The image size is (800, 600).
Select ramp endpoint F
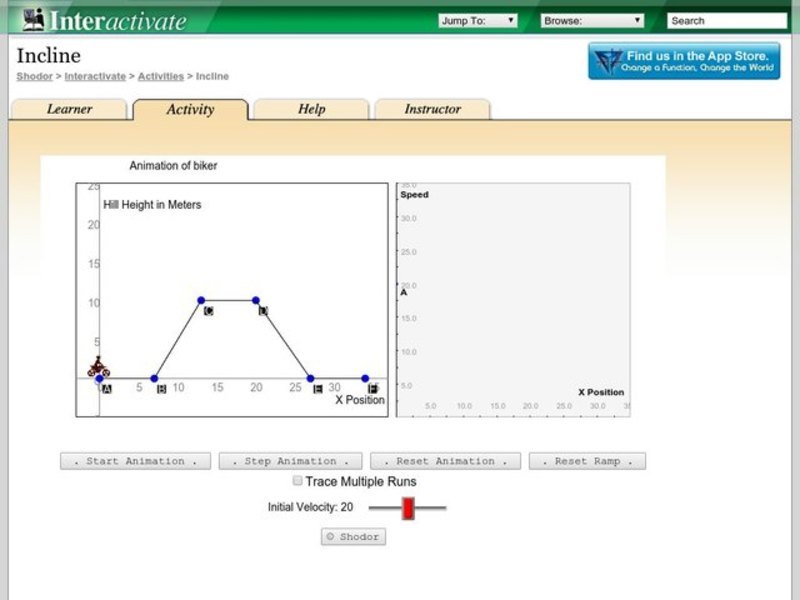366,377
